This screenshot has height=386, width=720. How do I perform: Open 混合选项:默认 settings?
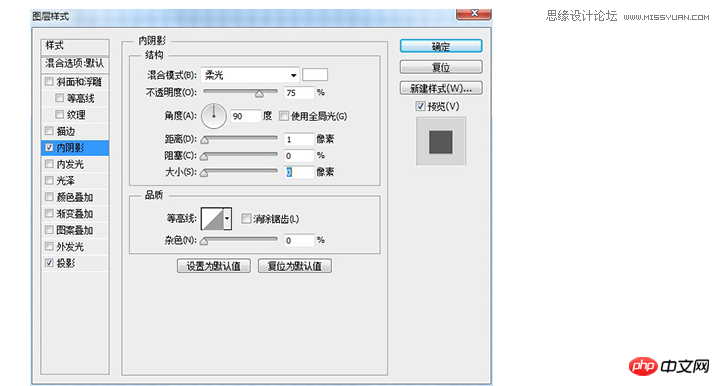pos(75,63)
